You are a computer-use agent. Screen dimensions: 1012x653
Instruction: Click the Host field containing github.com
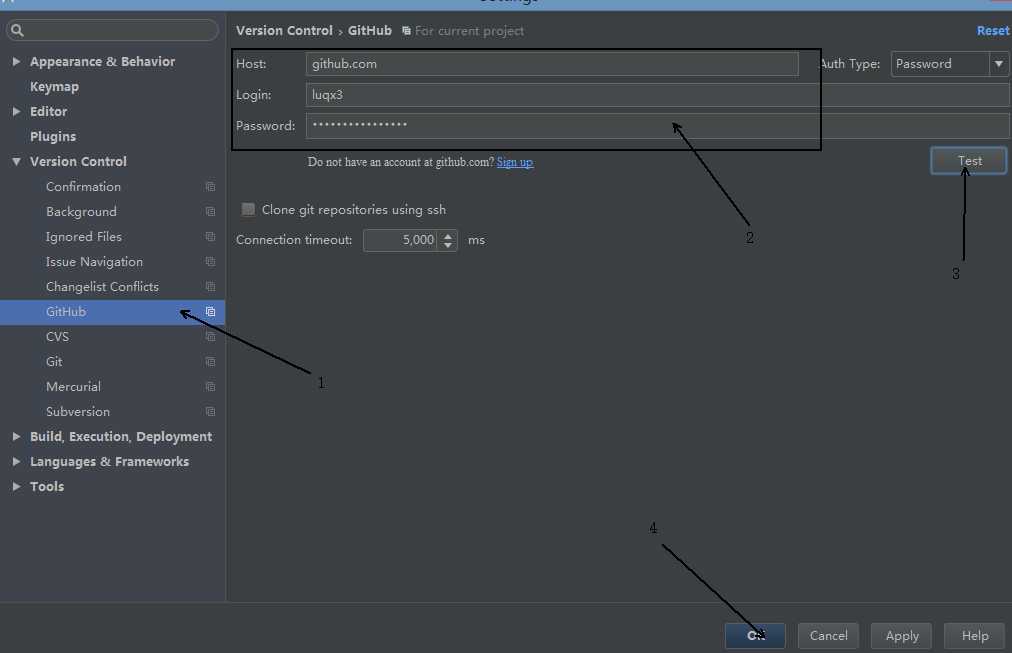coord(552,64)
